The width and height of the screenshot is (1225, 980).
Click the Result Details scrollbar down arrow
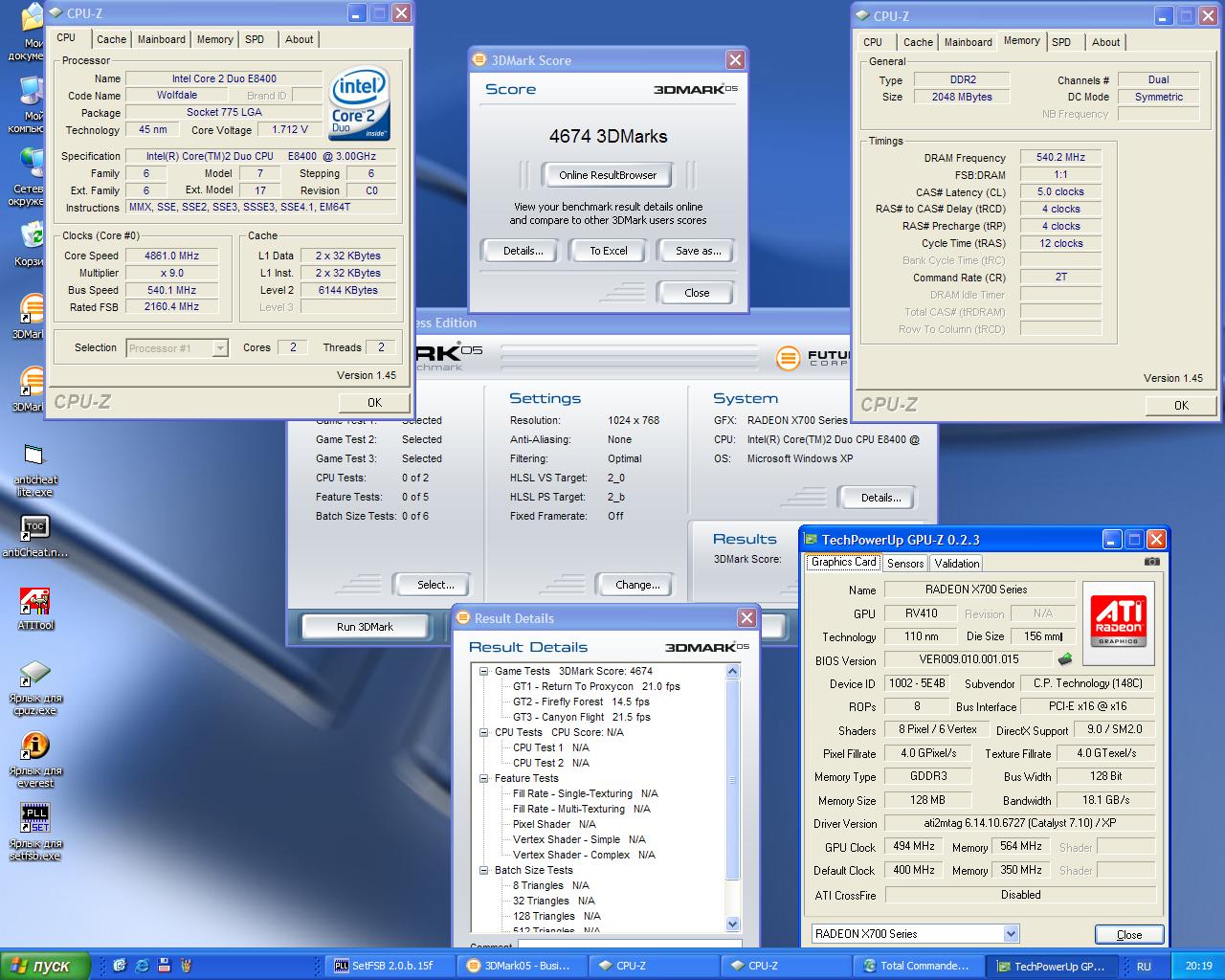[x=733, y=924]
